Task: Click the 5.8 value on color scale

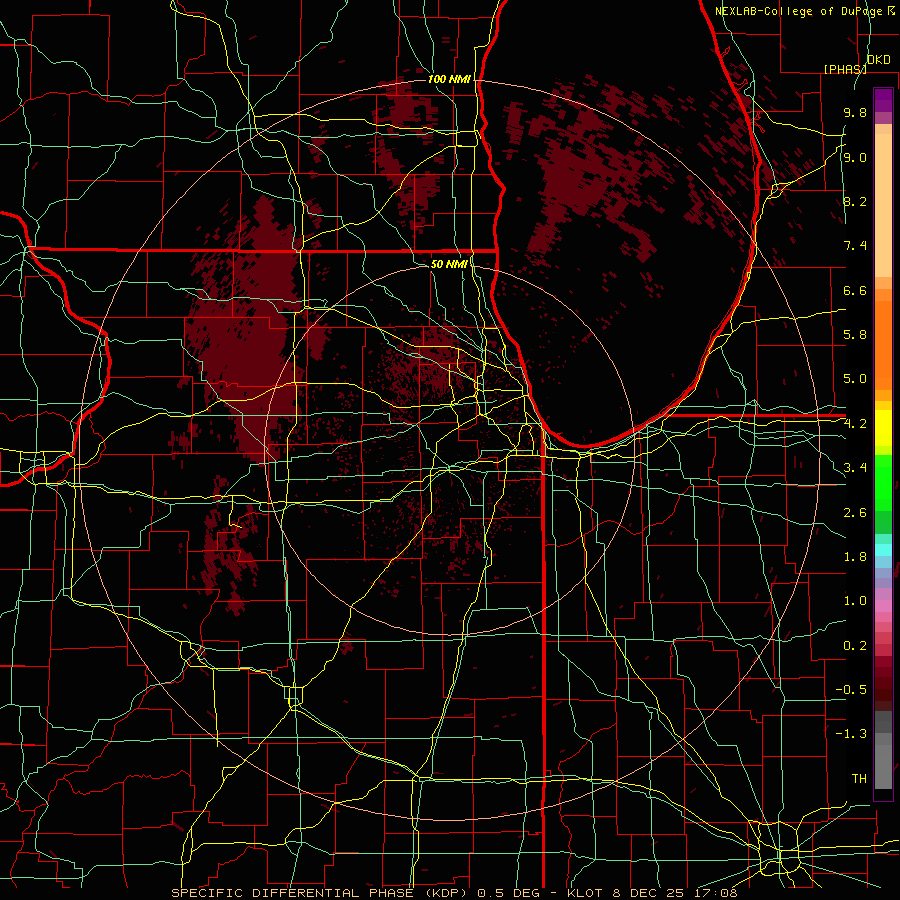Action: coord(855,335)
